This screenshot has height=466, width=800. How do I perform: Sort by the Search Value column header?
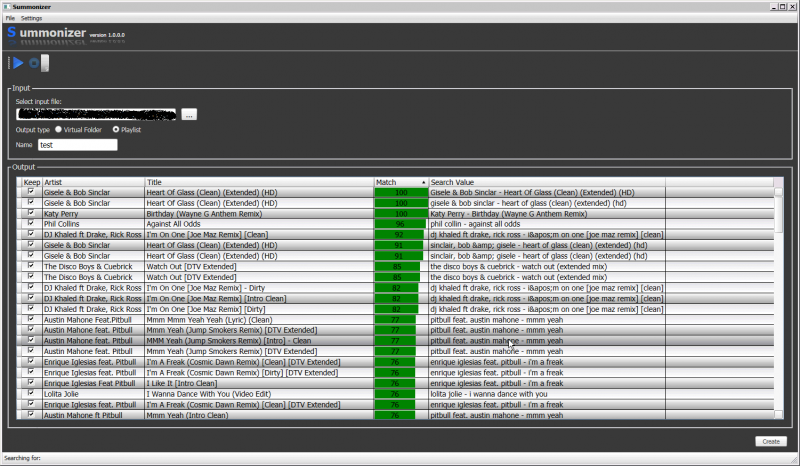tap(547, 182)
